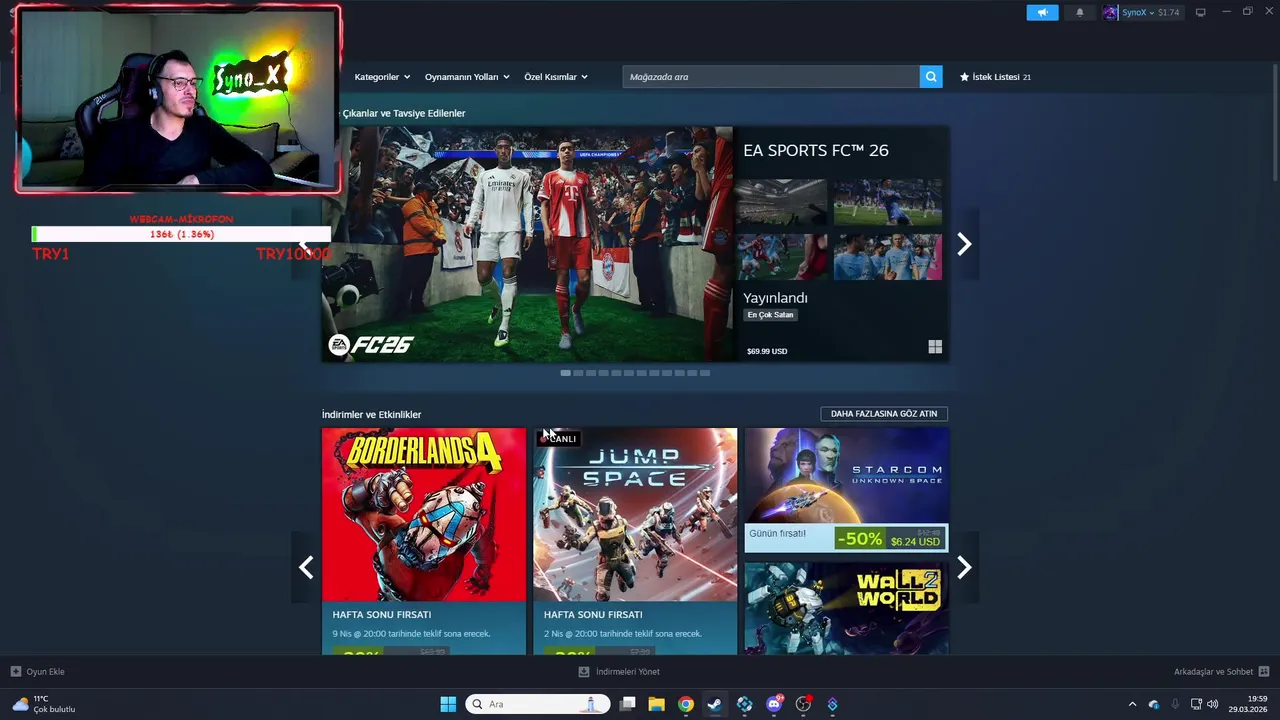This screenshot has width=1280, height=720.
Task: Open the Windows Start menu
Action: tap(448, 704)
